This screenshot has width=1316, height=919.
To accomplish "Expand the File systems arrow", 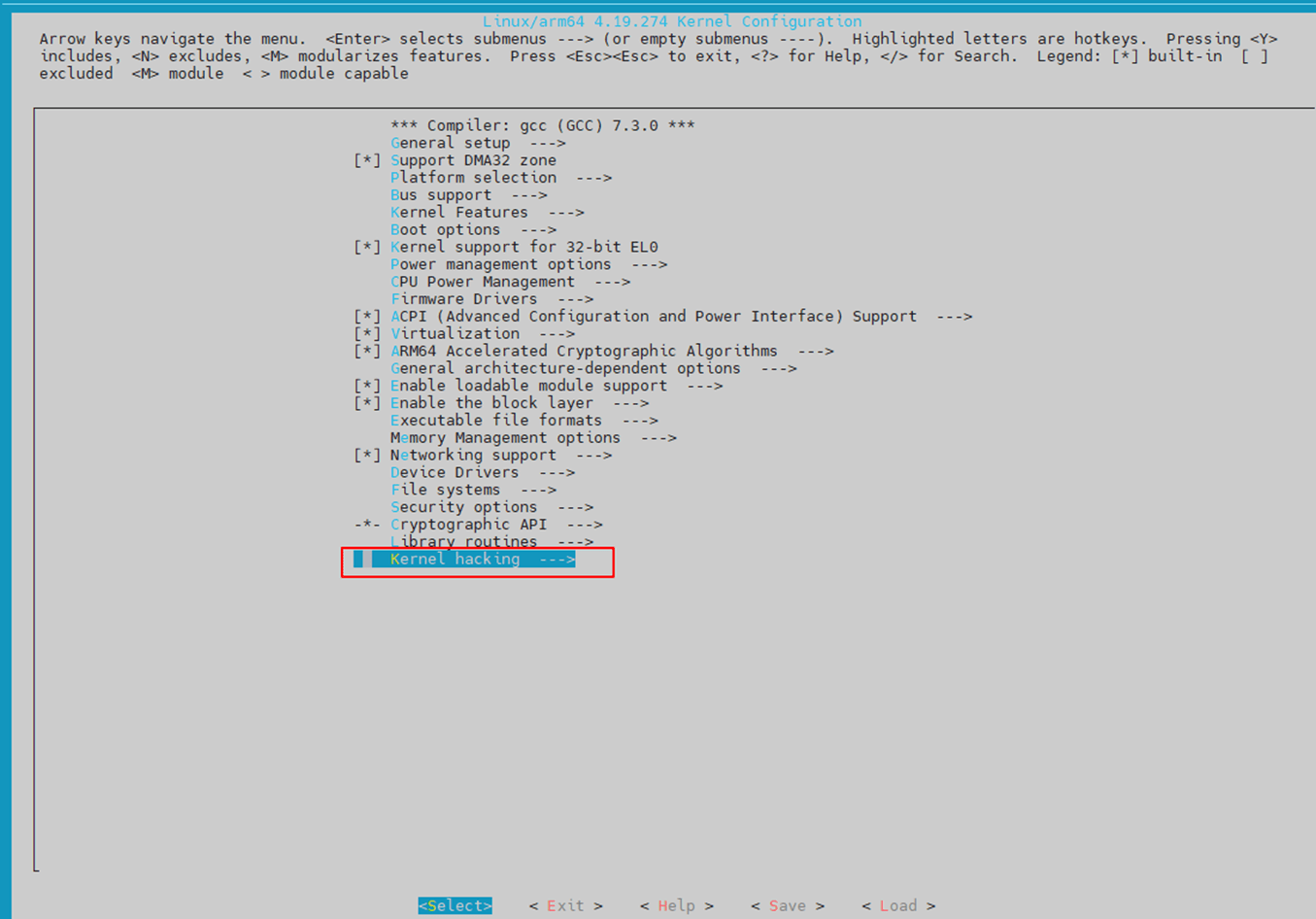I will pos(539,491).
